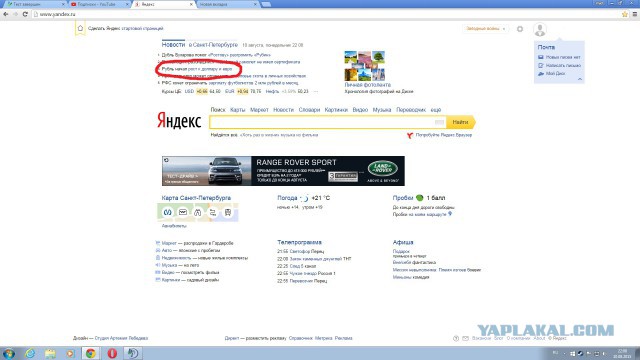
Task: Click the weather moon icon
Action: (x=304, y=198)
